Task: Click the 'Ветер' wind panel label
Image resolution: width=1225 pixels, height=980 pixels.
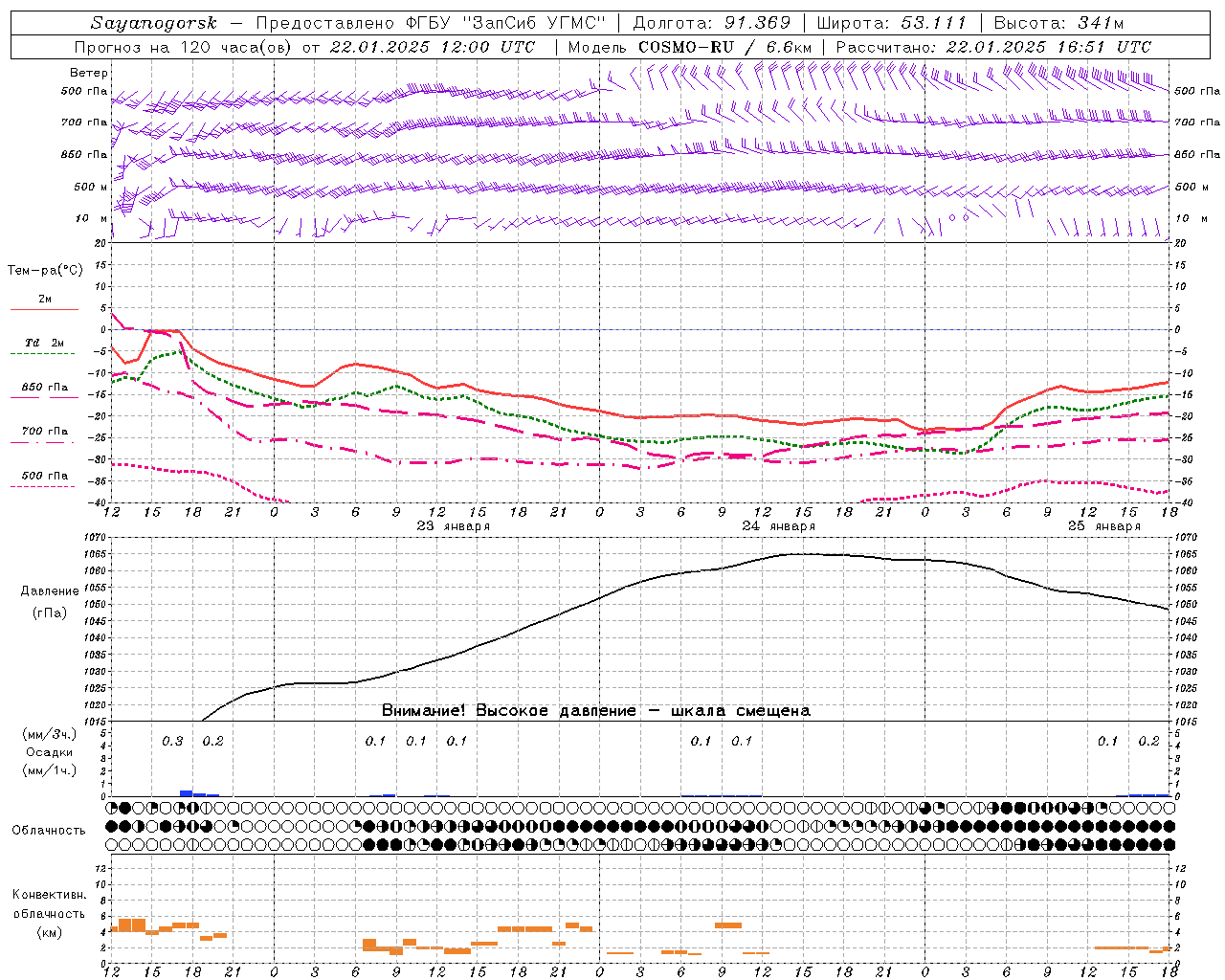Action: click(x=89, y=73)
